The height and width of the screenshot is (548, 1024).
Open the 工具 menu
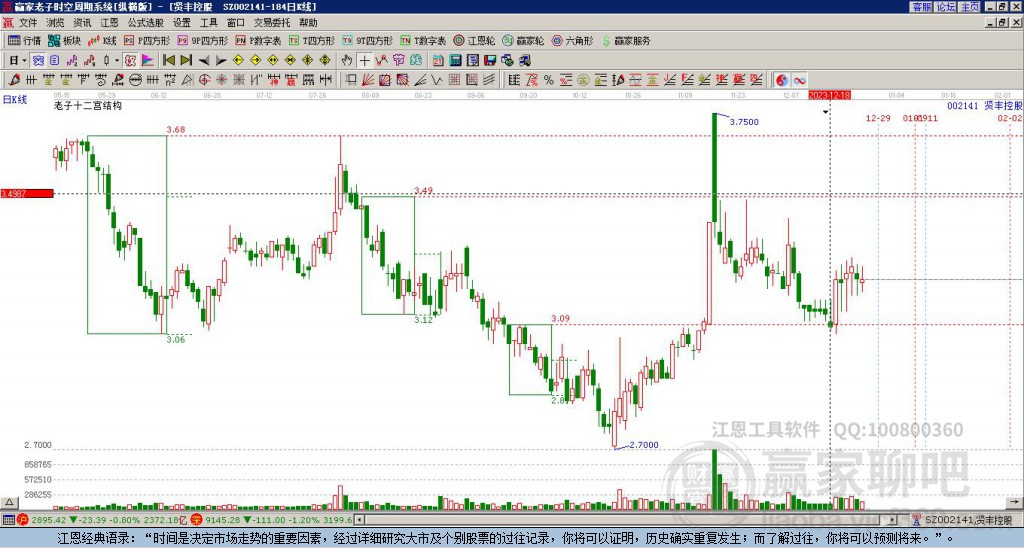click(x=208, y=23)
